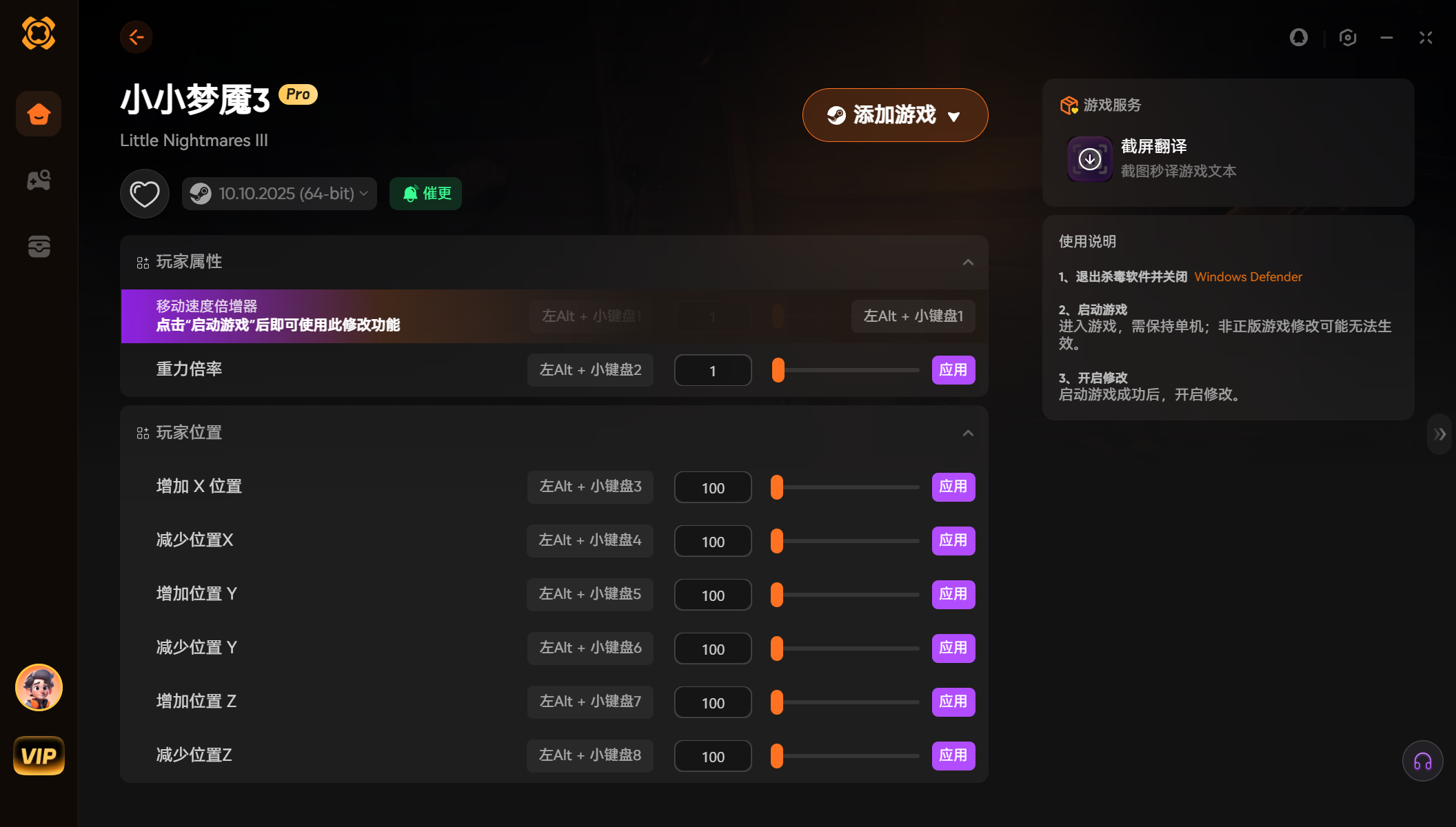Collapse the 玩家位置 section
Image resolution: width=1456 pixels, height=827 pixels.
pyautogui.click(x=968, y=433)
